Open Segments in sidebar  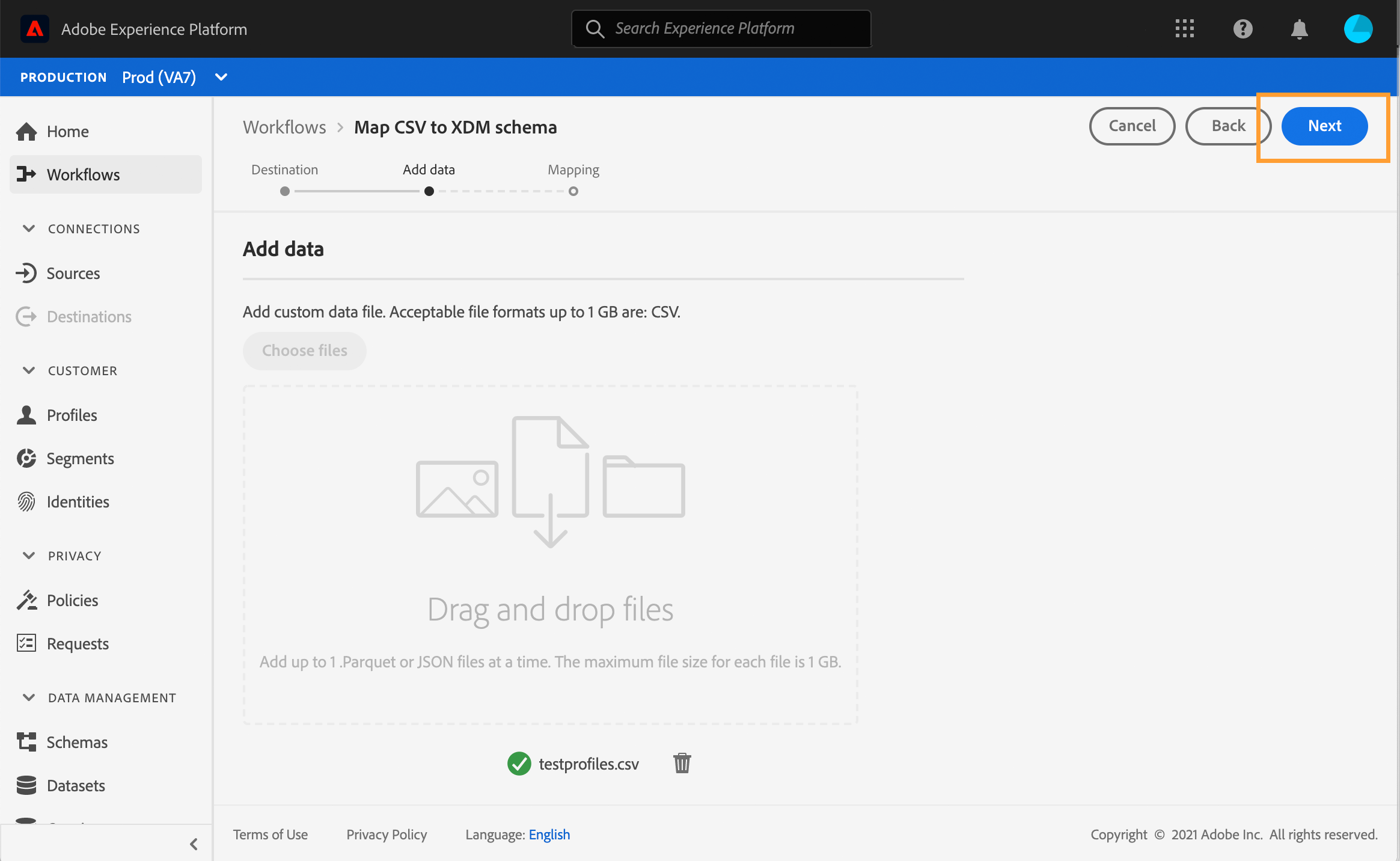80,459
